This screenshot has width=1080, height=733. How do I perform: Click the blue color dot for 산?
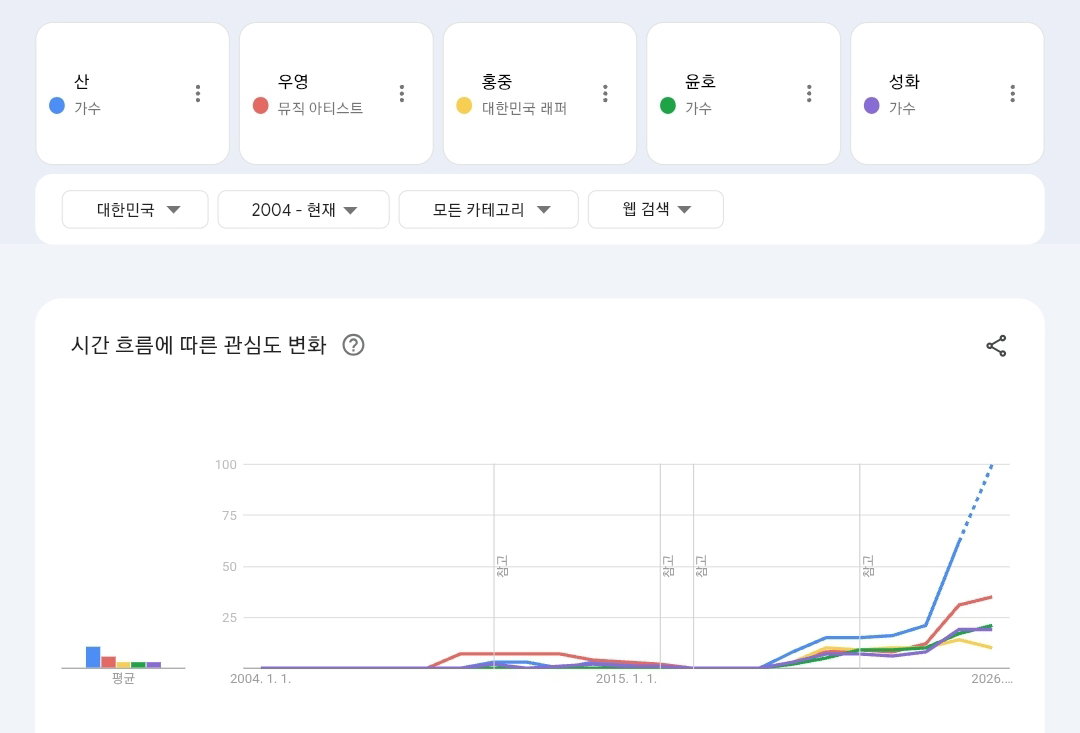point(57,105)
